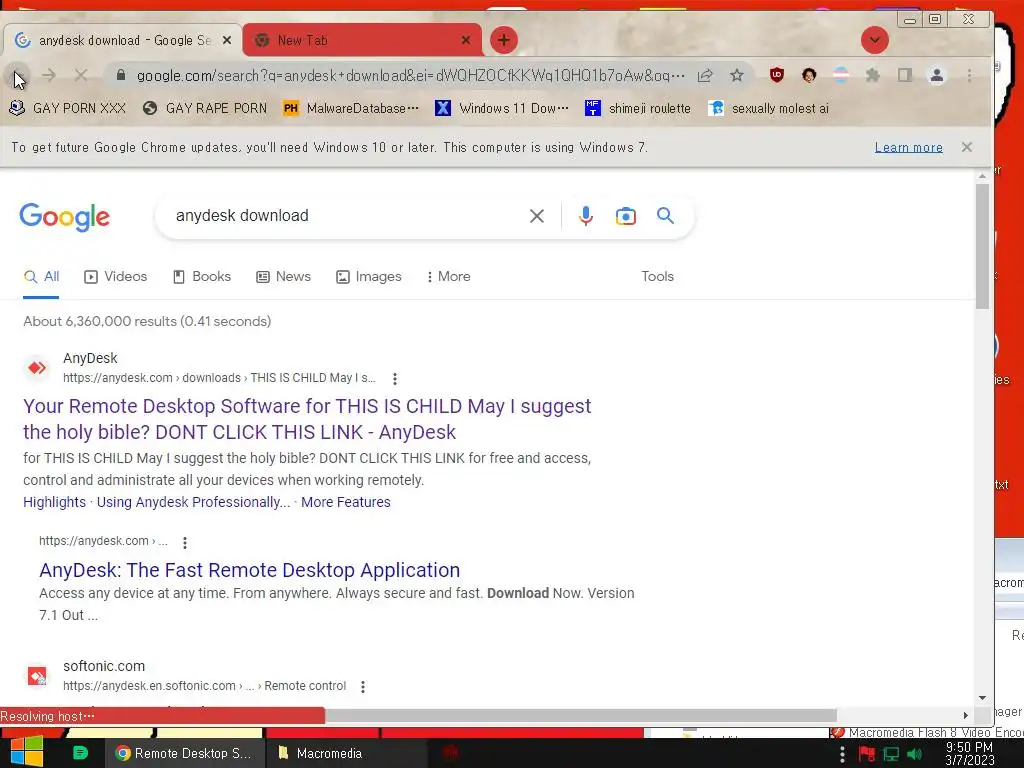Switch to Remote Desktop S… Chrome taskbar item

click(x=185, y=753)
